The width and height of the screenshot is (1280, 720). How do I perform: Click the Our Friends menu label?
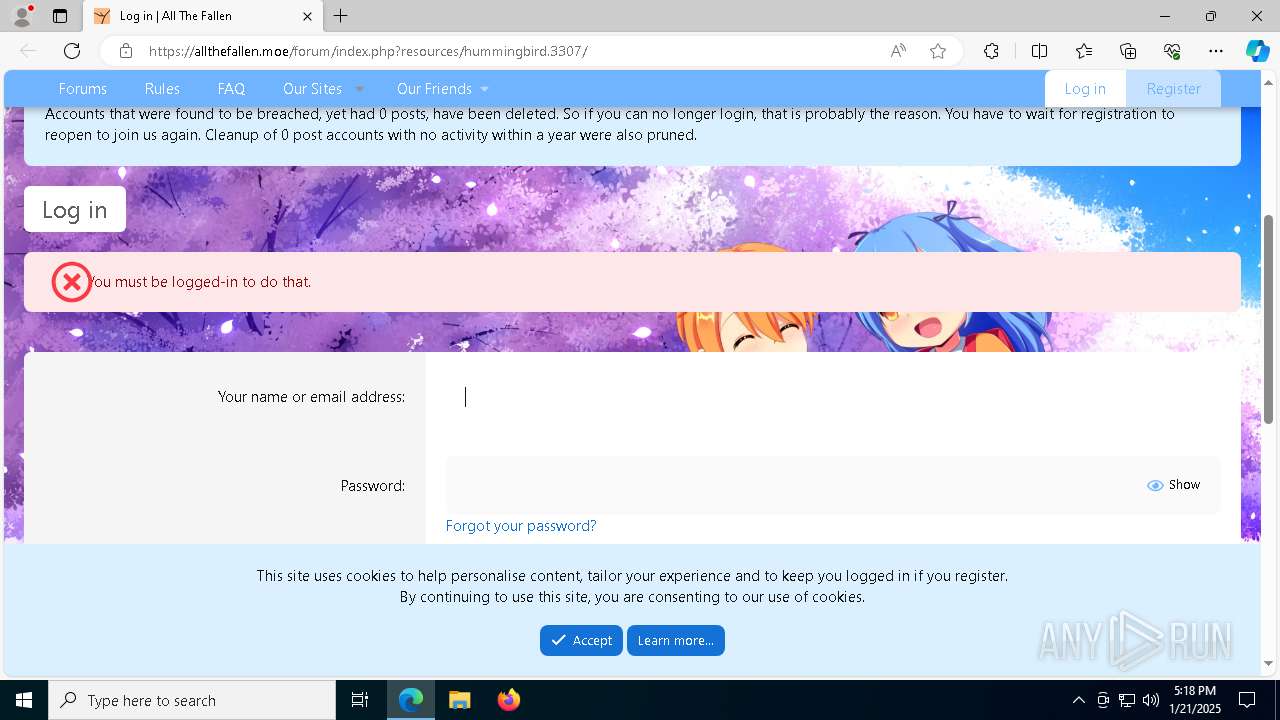(x=434, y=89)
